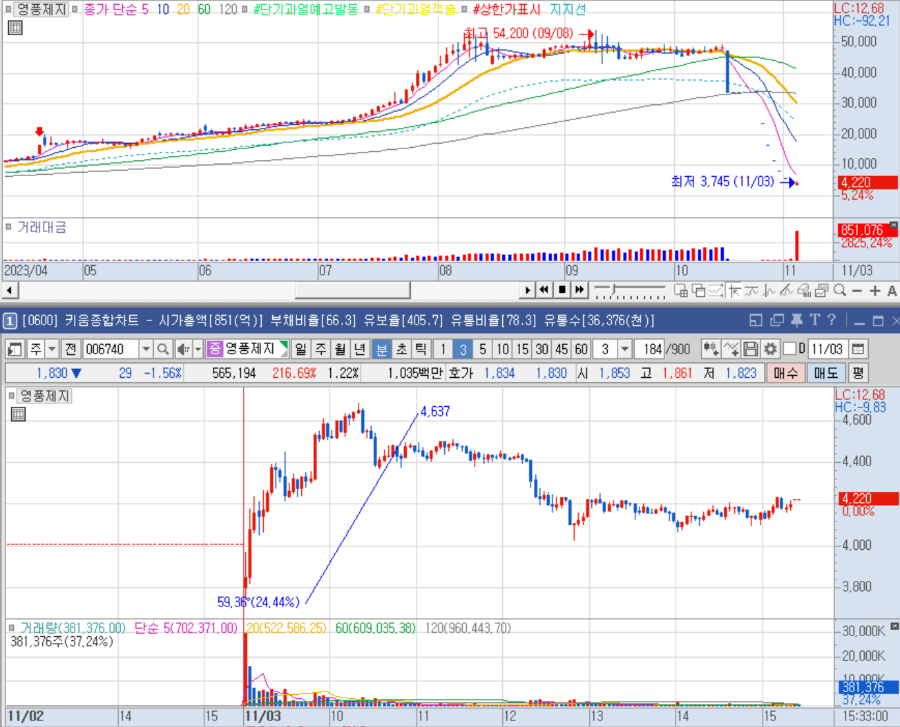Open the '주' market type dropdown arrow
The height and width of the screenshot is (727, 900).
(x=52, y=349)
